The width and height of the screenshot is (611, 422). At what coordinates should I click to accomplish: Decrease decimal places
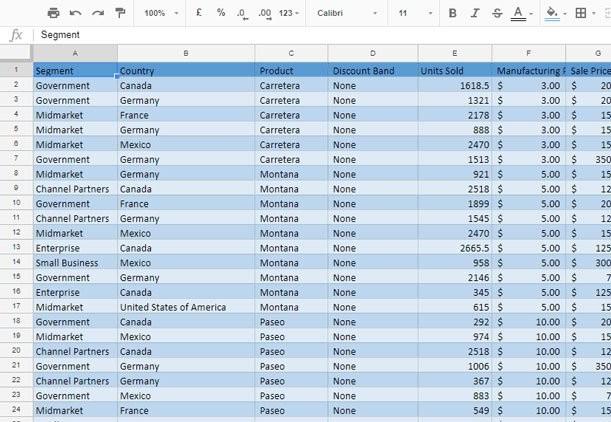[x=242, y=14]
